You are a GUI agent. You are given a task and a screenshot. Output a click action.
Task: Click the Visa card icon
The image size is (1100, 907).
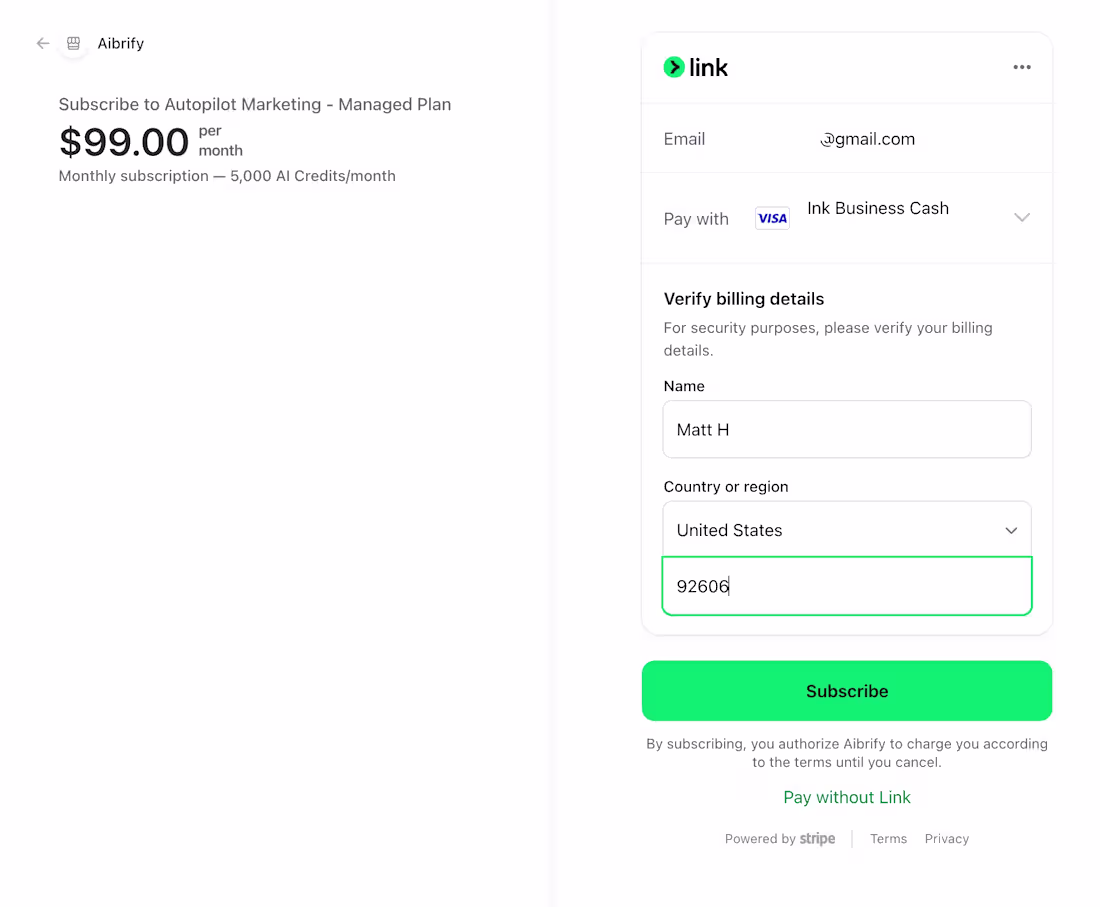[772, 218]
